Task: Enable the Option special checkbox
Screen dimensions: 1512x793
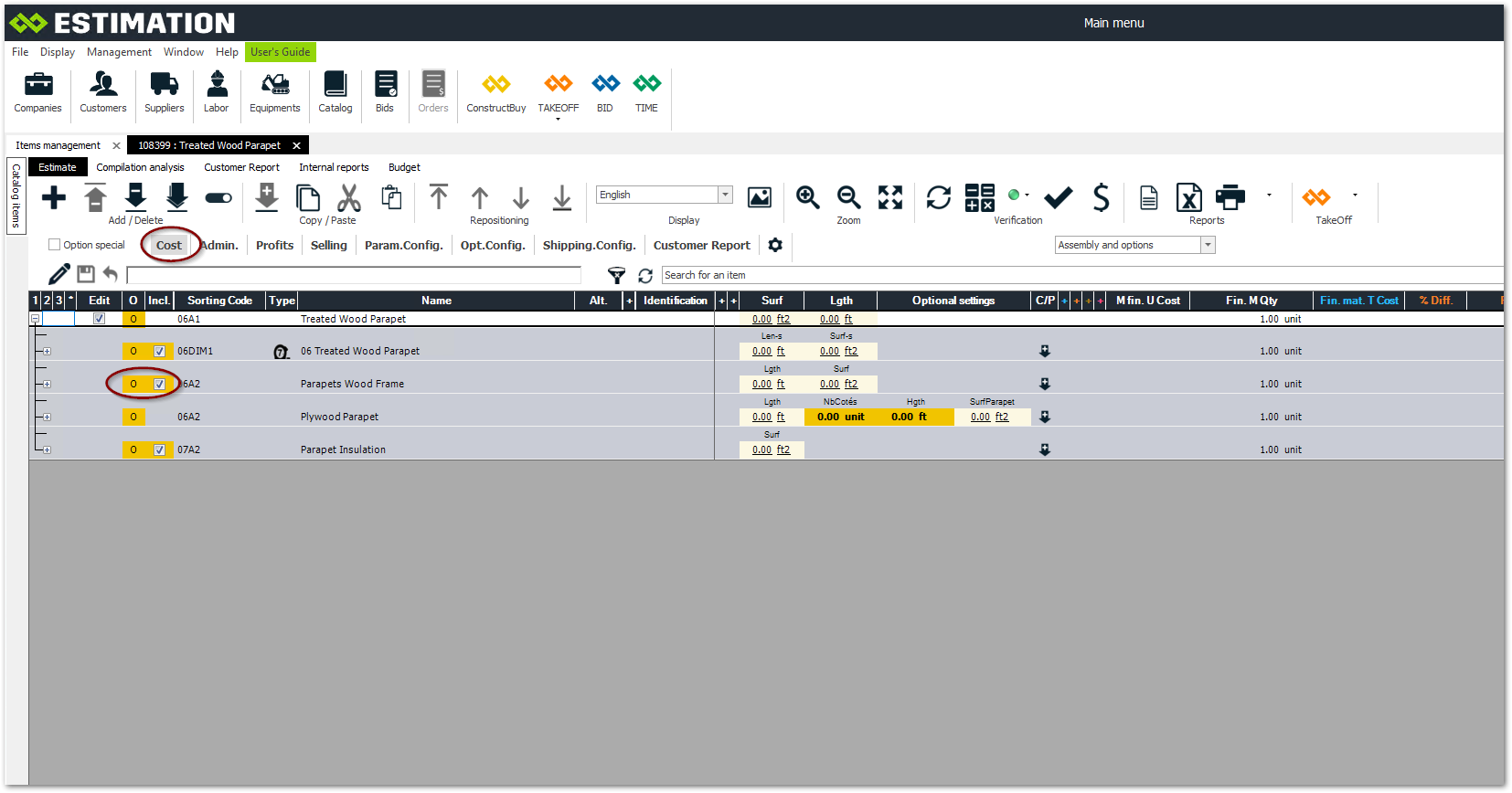Action: (55, 245)
